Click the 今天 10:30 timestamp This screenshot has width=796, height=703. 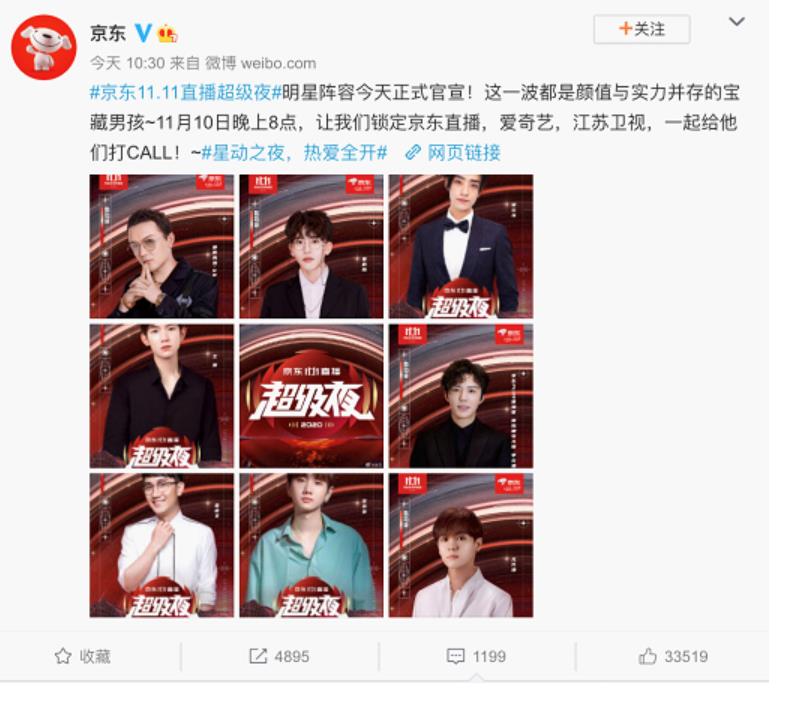127,63
